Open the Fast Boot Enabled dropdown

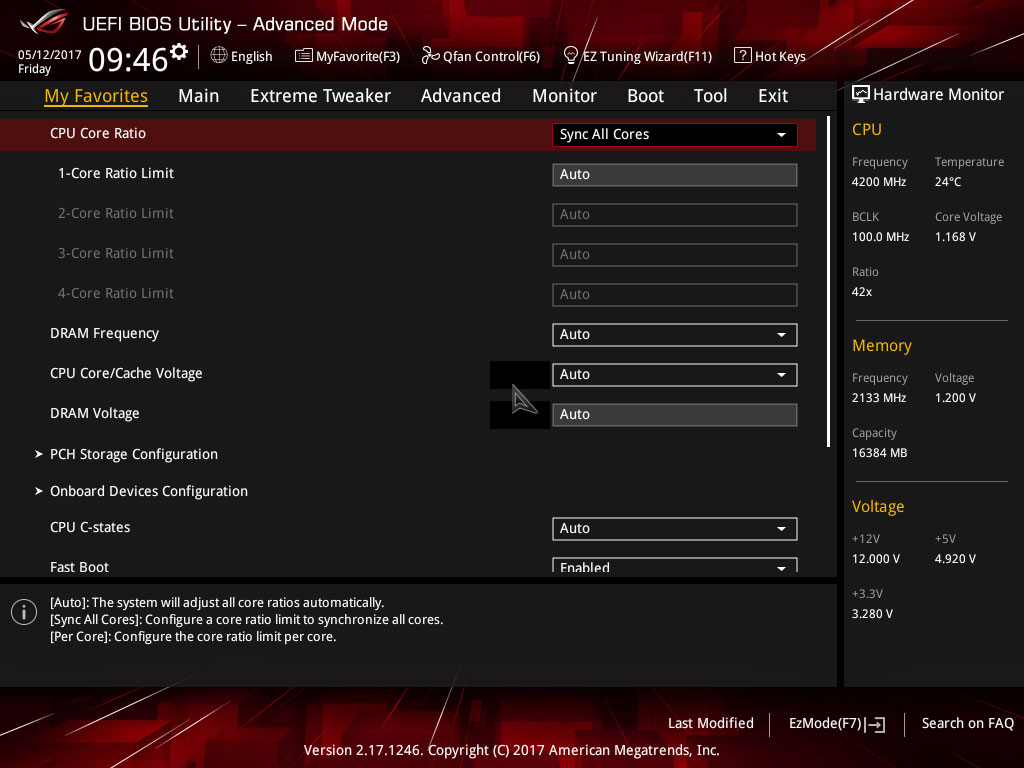tap(675, 566)
